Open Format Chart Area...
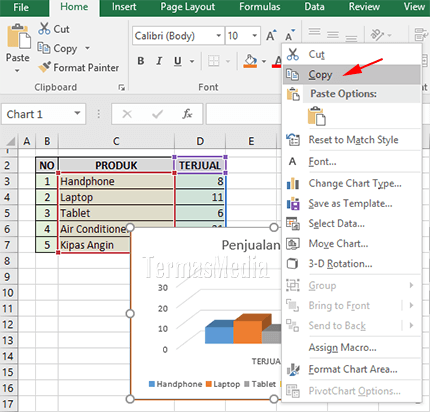This screenshot has width=430, height=412. tap(351, 369)
